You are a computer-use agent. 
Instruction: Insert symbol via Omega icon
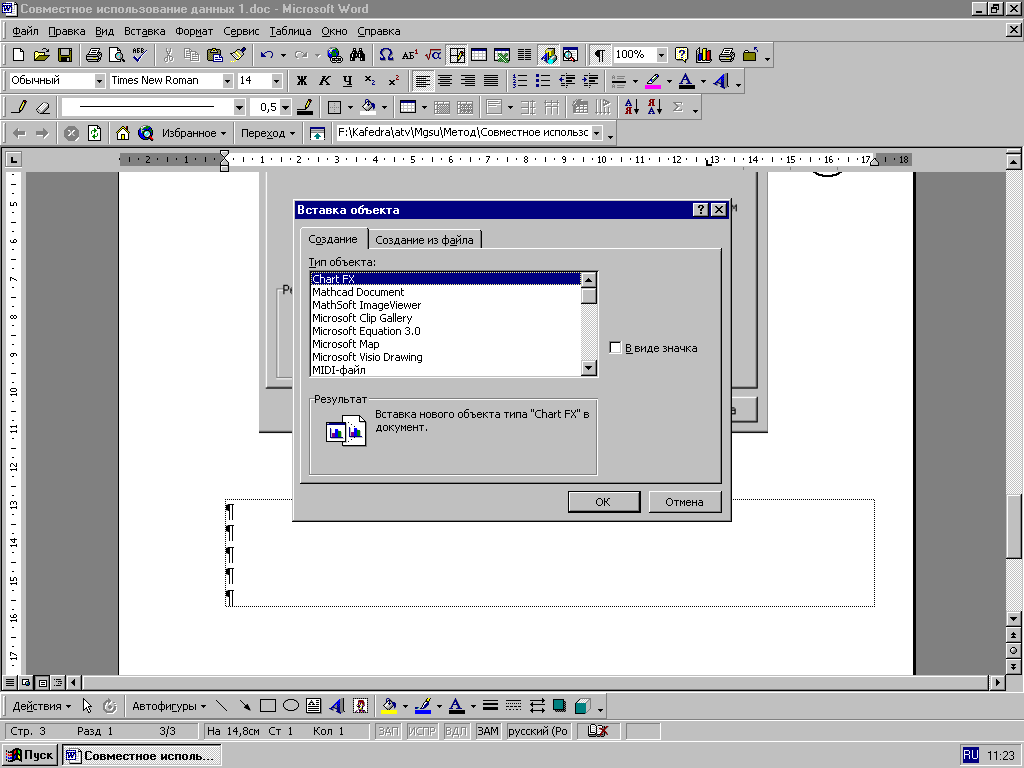click(387, 55)
